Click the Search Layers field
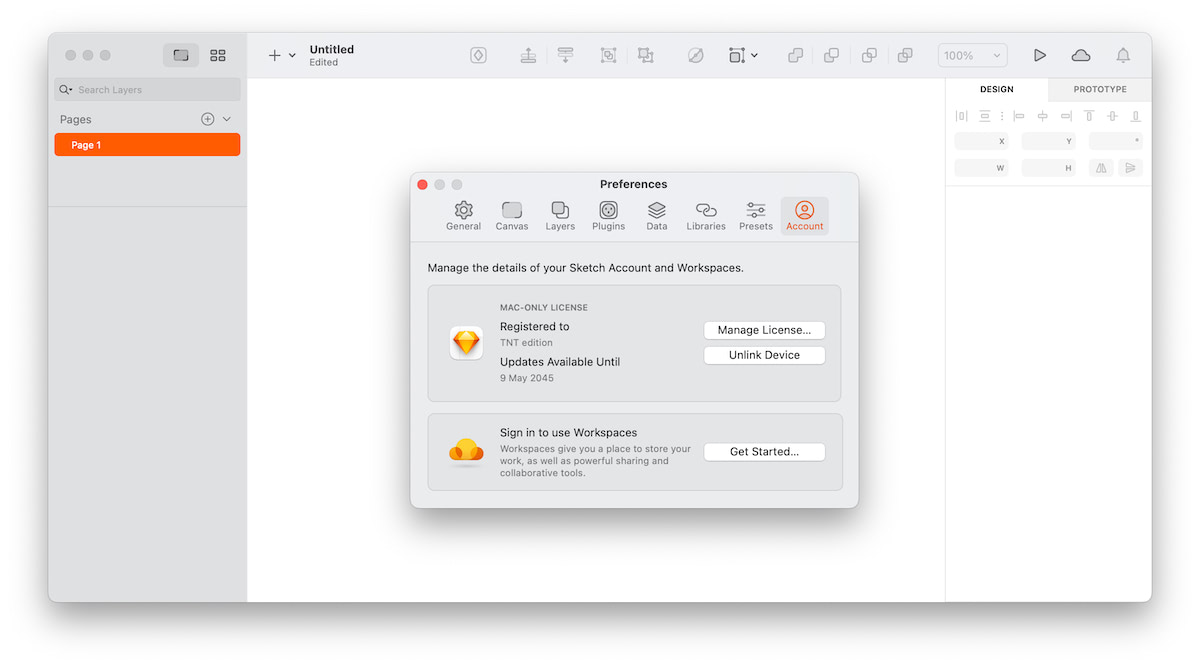Image resolution: width=1200 pixels, height=666 pixels. pos(150,90)
